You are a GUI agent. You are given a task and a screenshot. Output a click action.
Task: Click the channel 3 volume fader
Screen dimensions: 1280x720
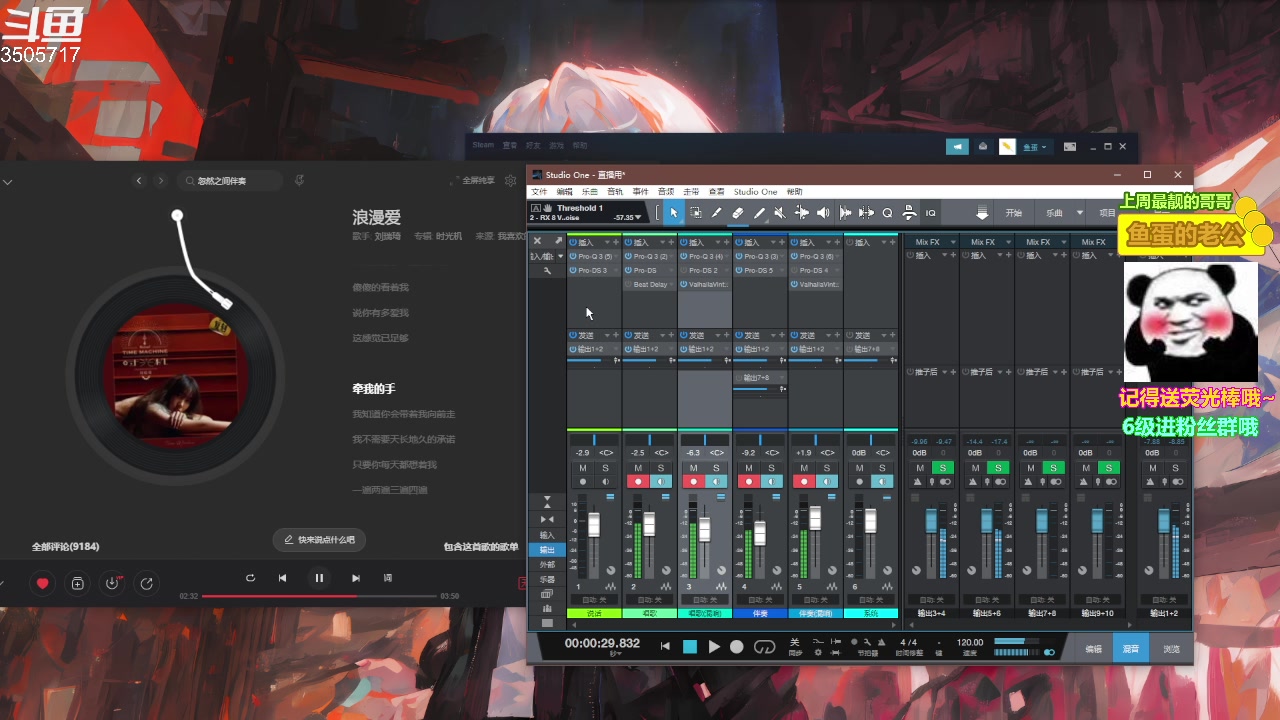click(704, 528)
